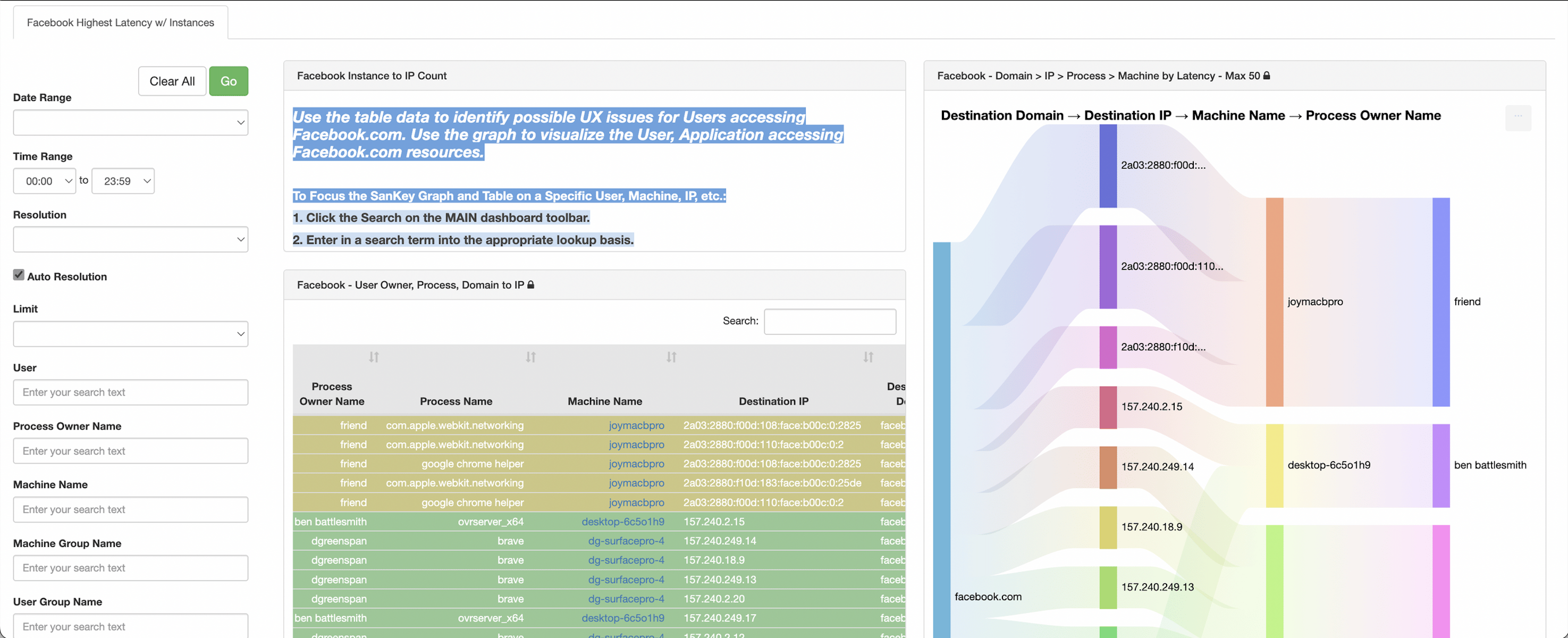Click lock icon beside Latency Max 50 title
Image resolution: width=1568 pixels, height=638 pixels.
pos(1267,75)
